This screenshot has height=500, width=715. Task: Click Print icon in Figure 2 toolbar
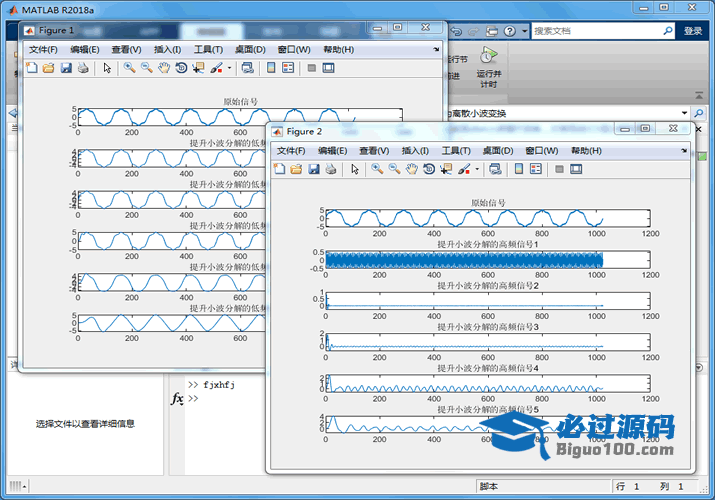(x=331, y=169)
